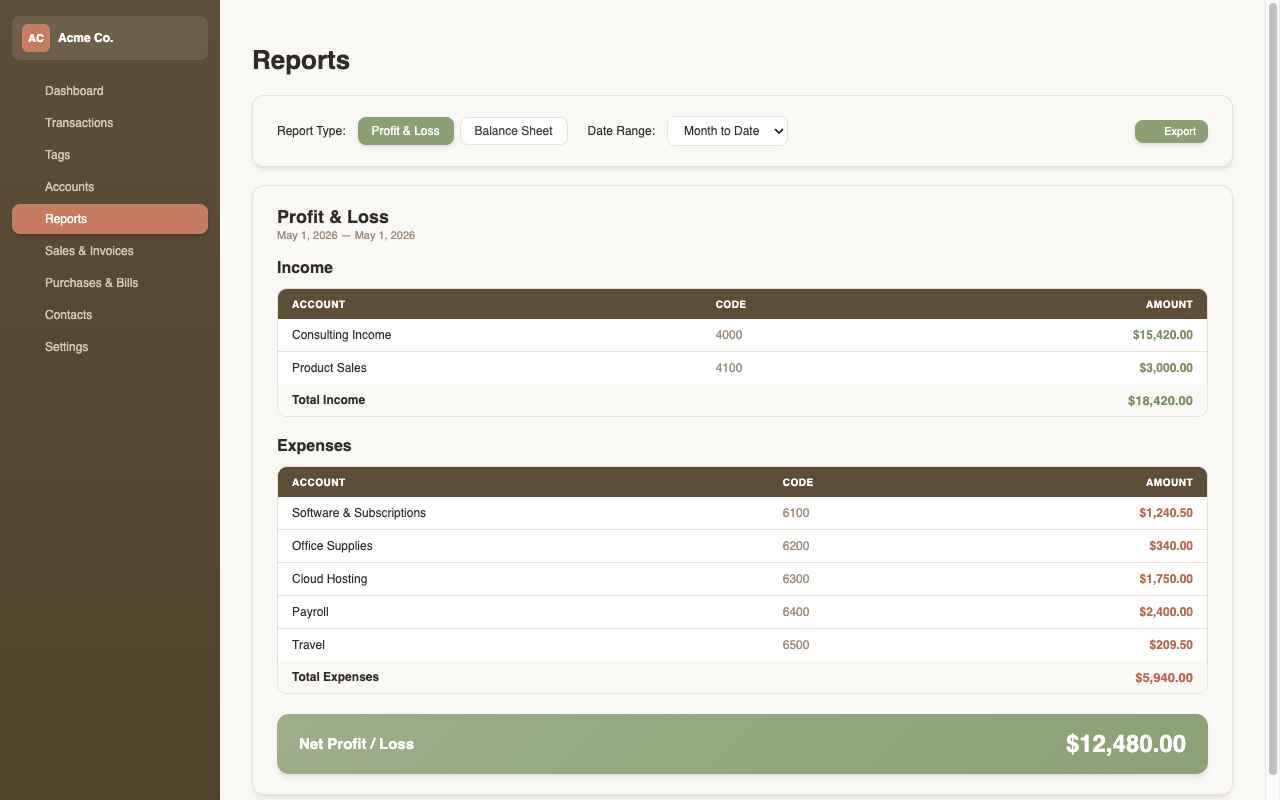Click the Income section heading
Viewport: 1280px width, 800px height.
(305, 268)
